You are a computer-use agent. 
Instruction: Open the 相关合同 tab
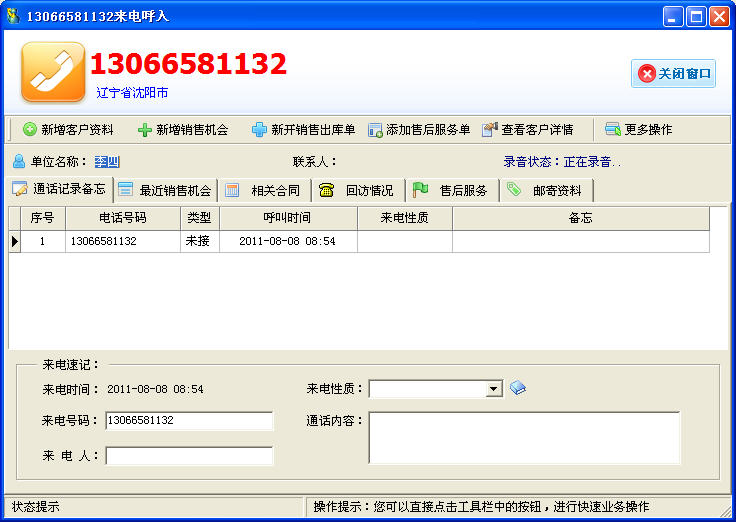tap(264, 190)
